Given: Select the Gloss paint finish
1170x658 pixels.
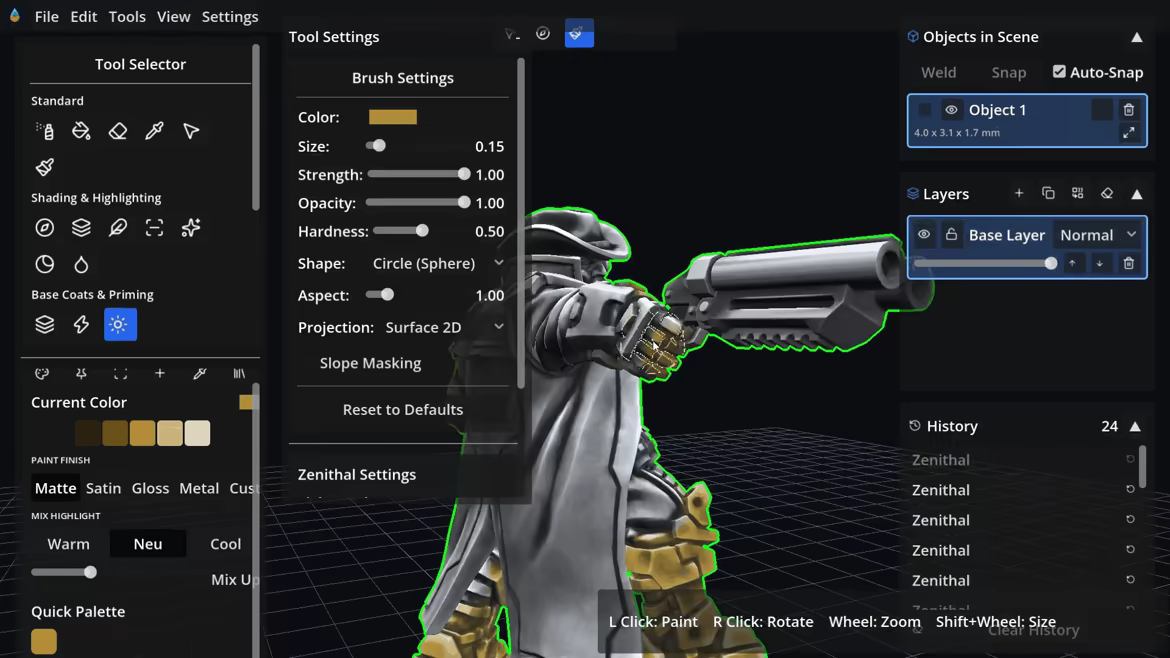Looking at the screenshot, I should click(x=150, y=488).
